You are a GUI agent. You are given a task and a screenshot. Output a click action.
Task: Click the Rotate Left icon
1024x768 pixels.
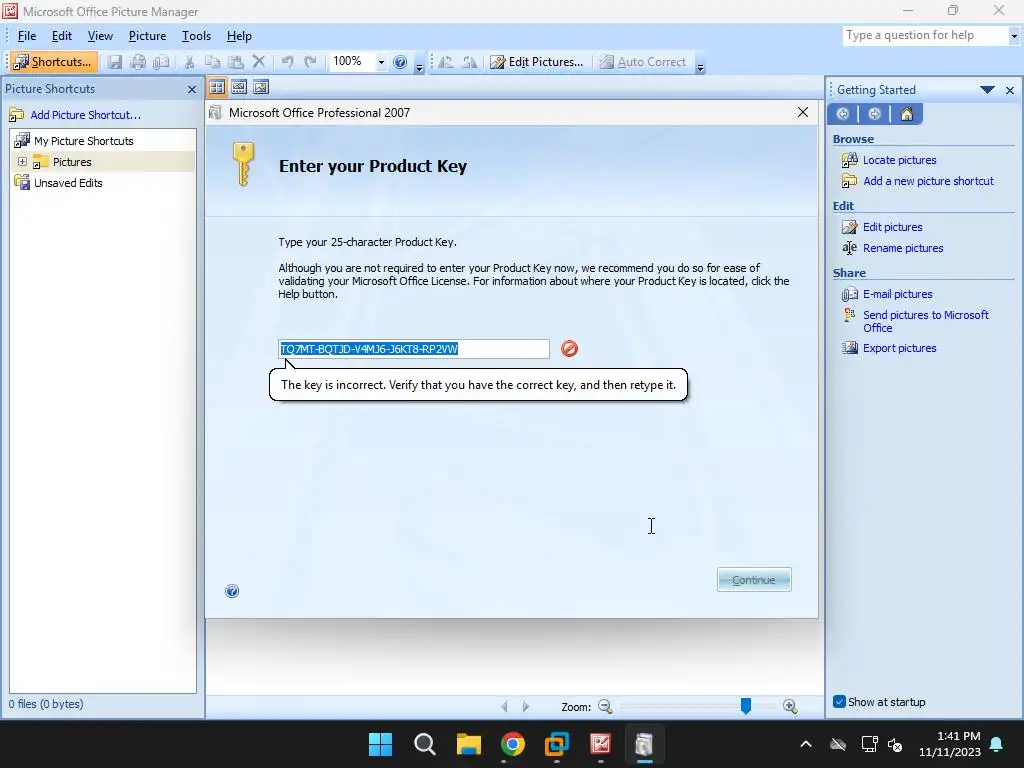(x=446, y=62)
